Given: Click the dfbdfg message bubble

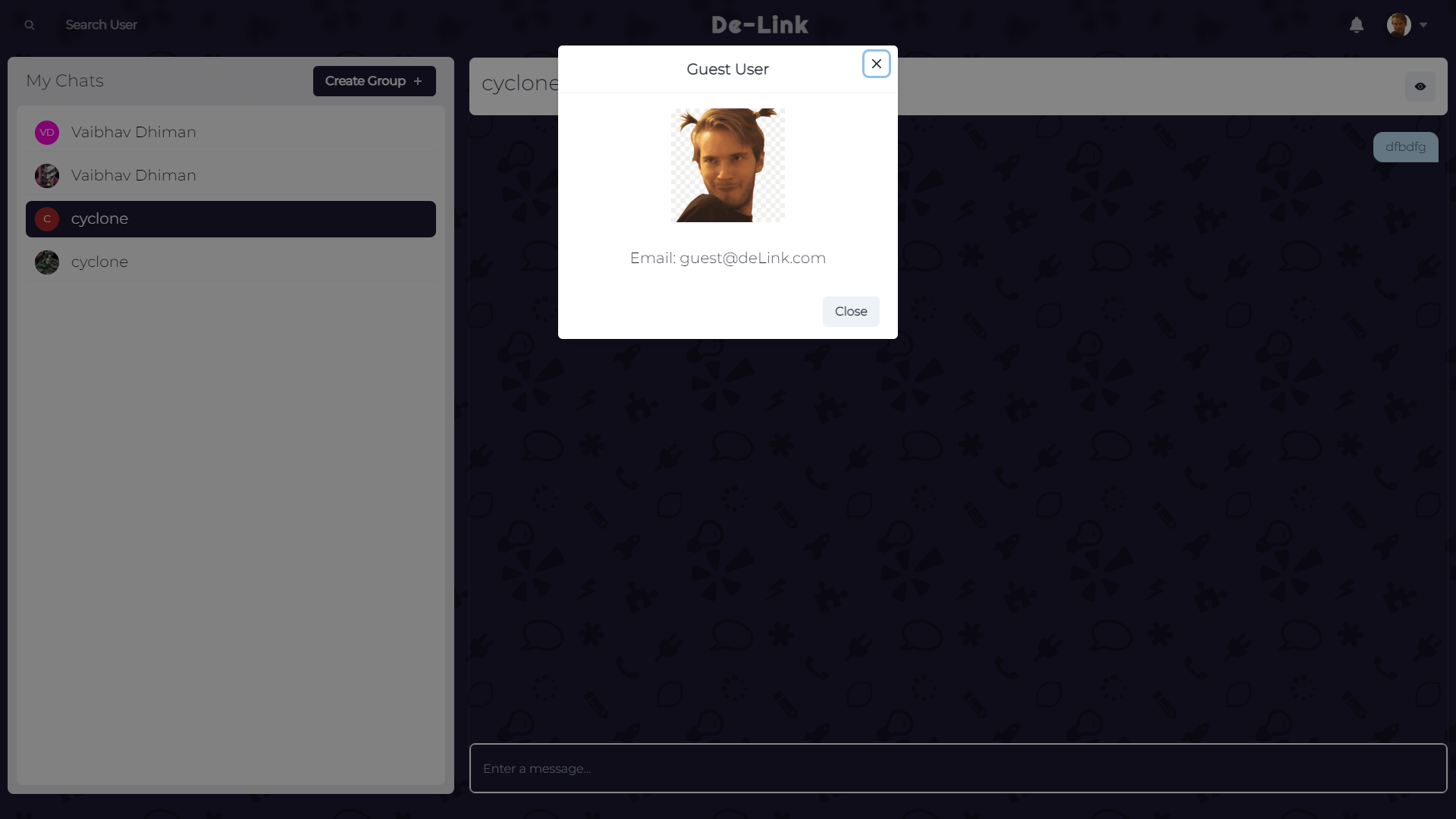Looking at the screenshot, I should coord(1404,147).
